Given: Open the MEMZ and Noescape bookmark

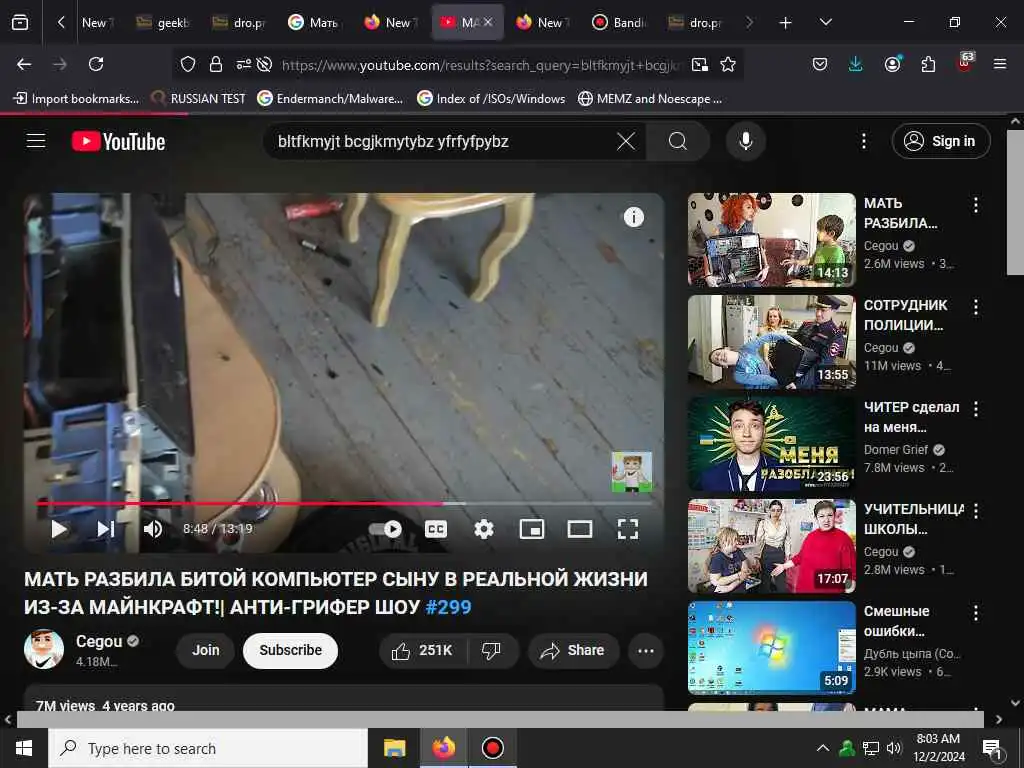Looking at the screenshot, I should (x=650, y=99).
